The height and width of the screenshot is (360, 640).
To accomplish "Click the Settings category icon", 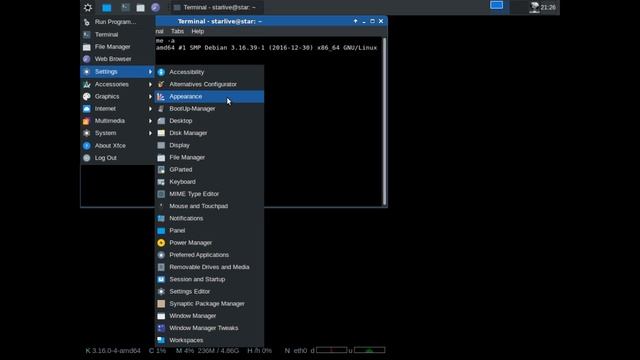I will pos(87,71).
